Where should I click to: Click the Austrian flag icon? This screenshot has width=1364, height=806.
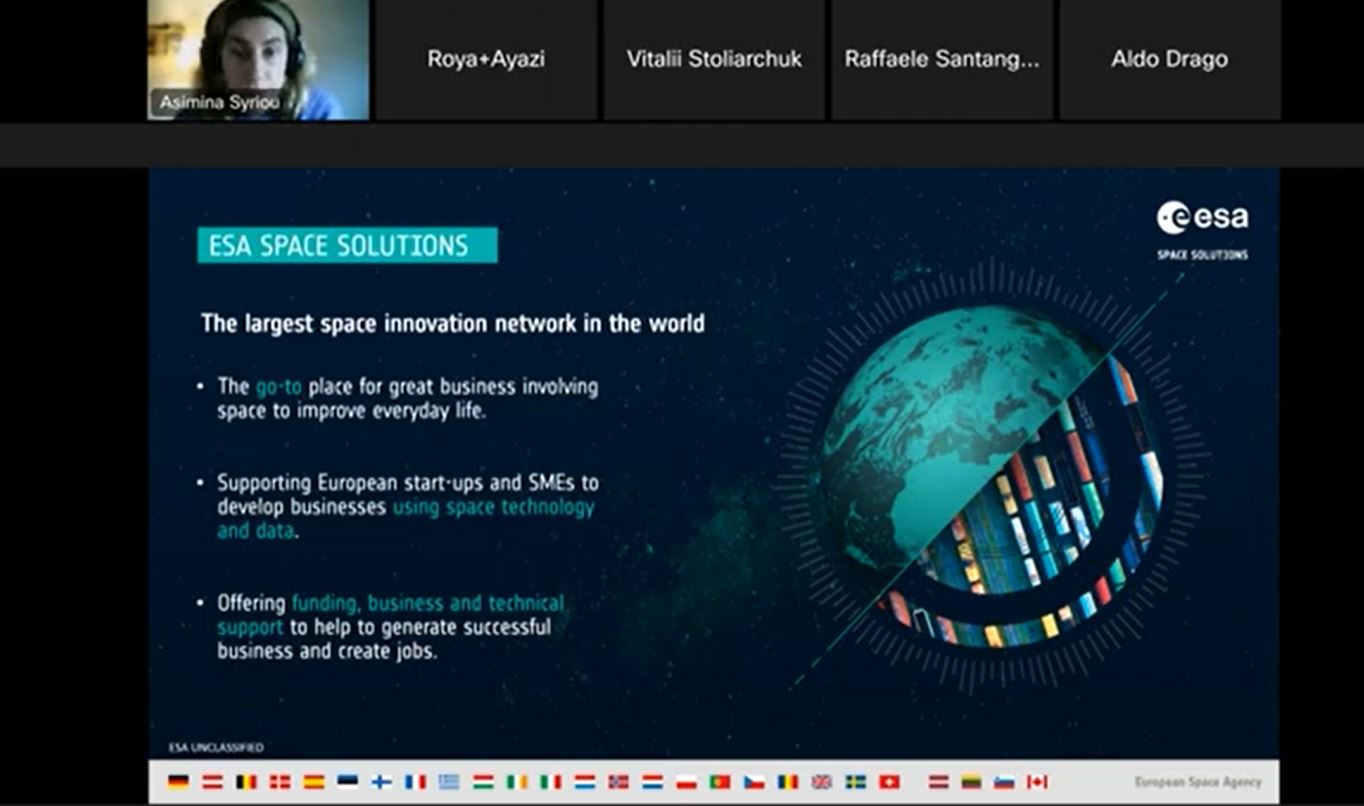[x=213, y=782]
